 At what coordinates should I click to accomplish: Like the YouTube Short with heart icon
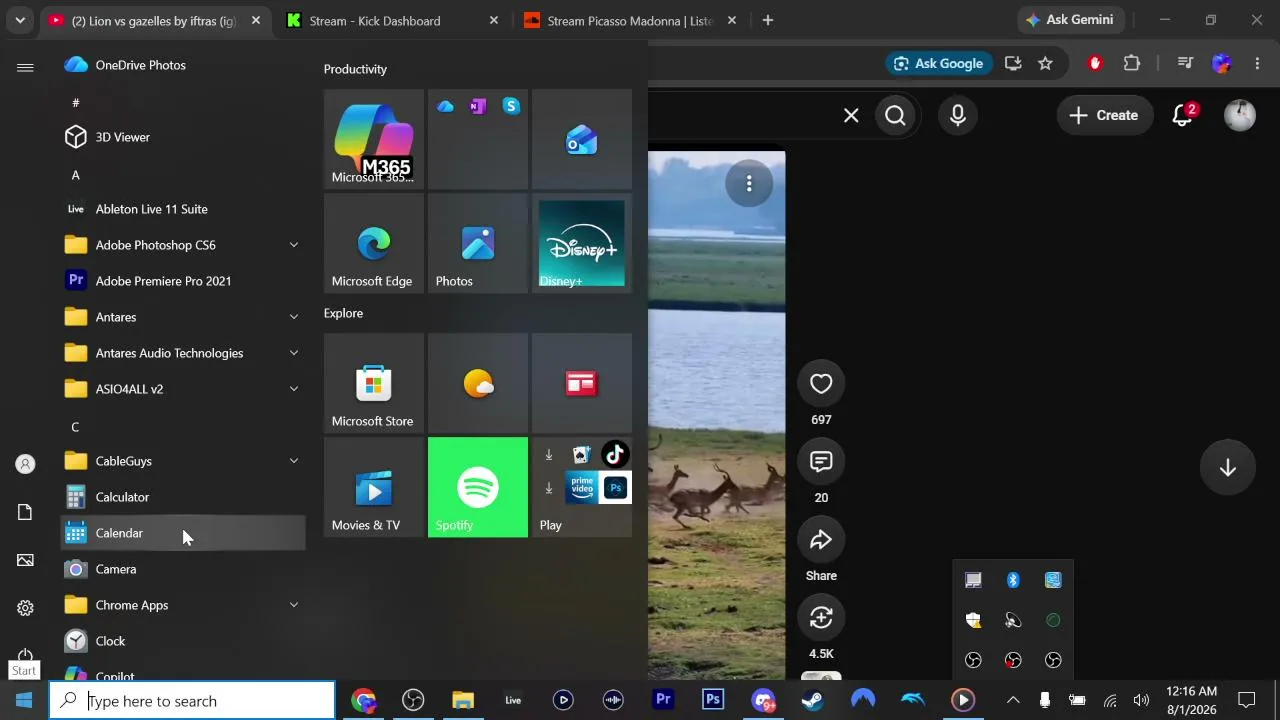(x=821, y=384)
